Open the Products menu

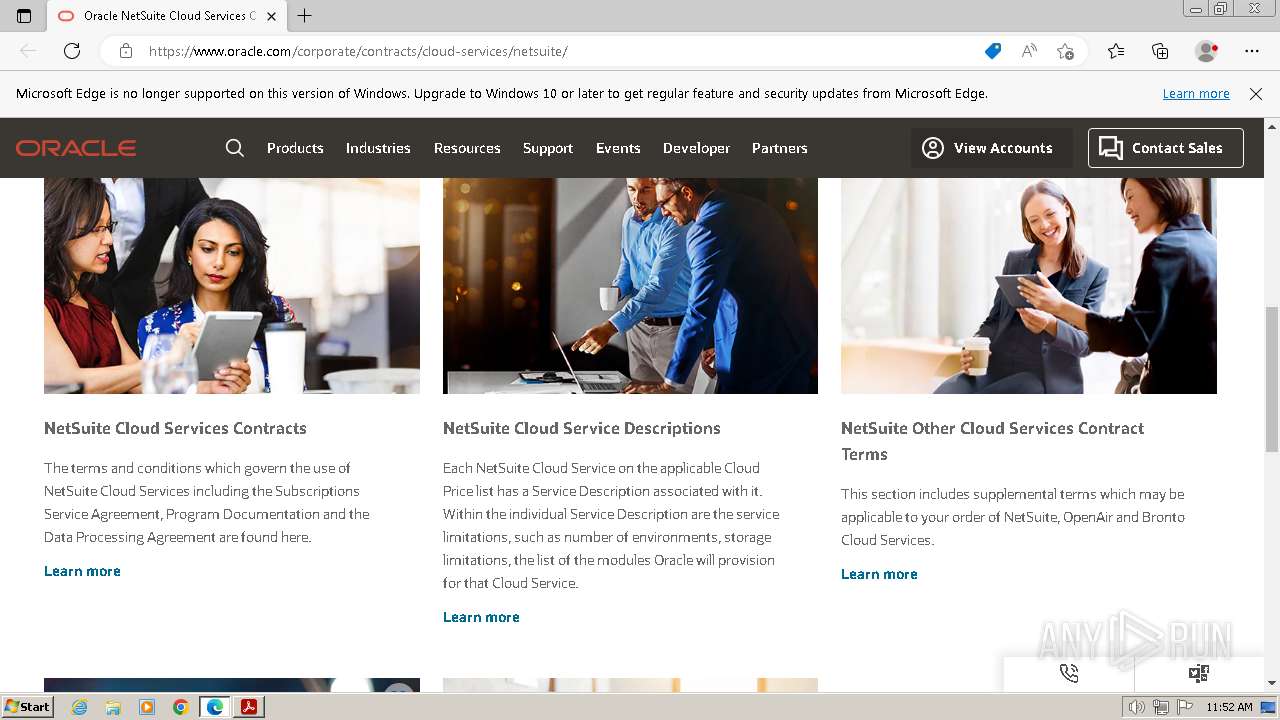click(295, 148)
